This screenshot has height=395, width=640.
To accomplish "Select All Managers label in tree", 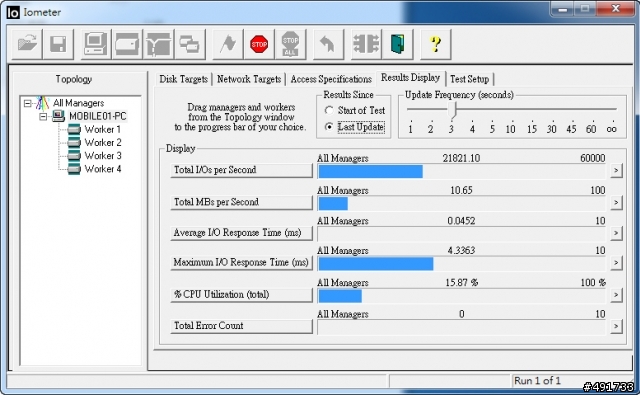I will click(x=78, y=103).
